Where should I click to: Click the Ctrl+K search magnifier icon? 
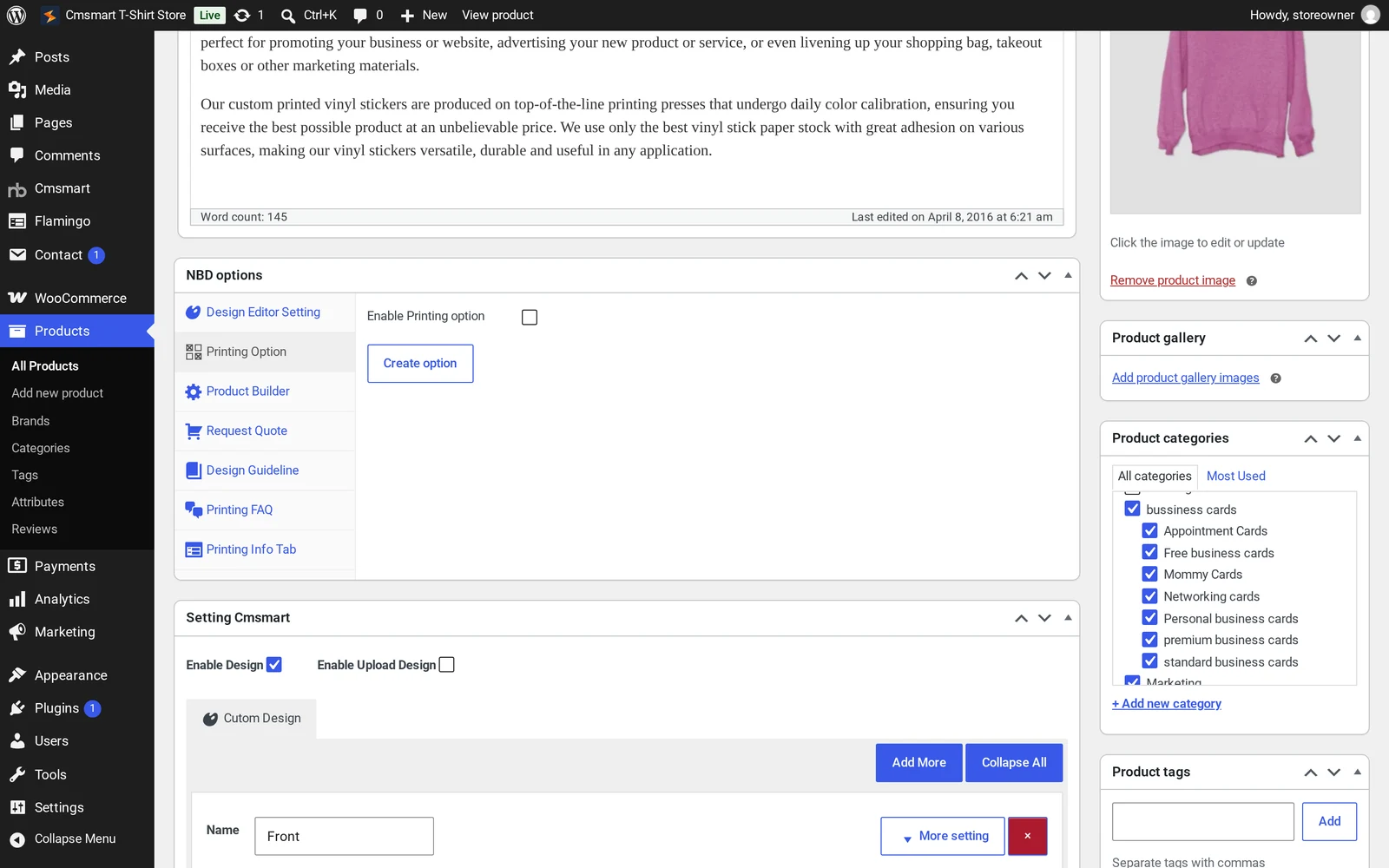tap(288, 16)
